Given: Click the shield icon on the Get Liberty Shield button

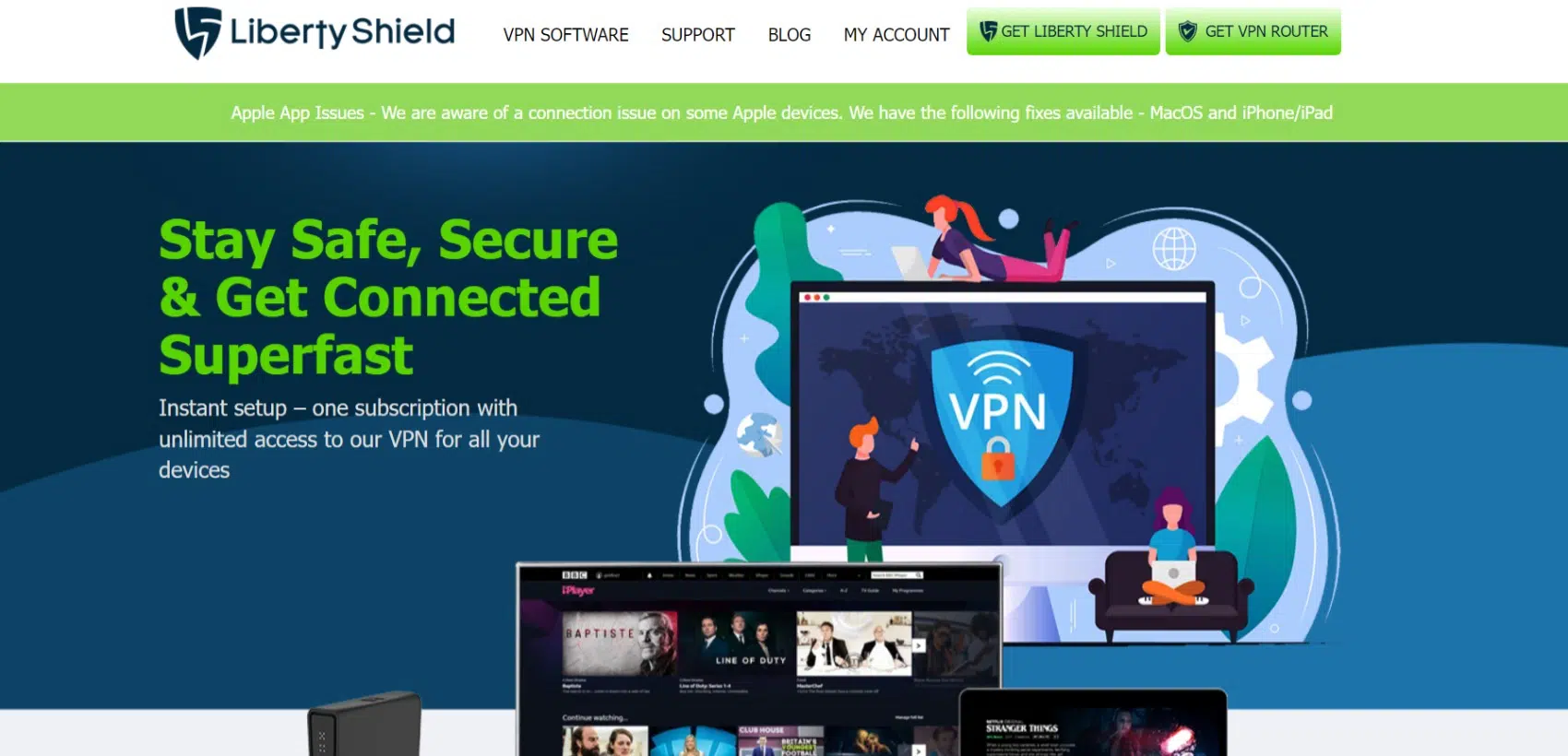Looking at the screenshot, I should (988, 31).
